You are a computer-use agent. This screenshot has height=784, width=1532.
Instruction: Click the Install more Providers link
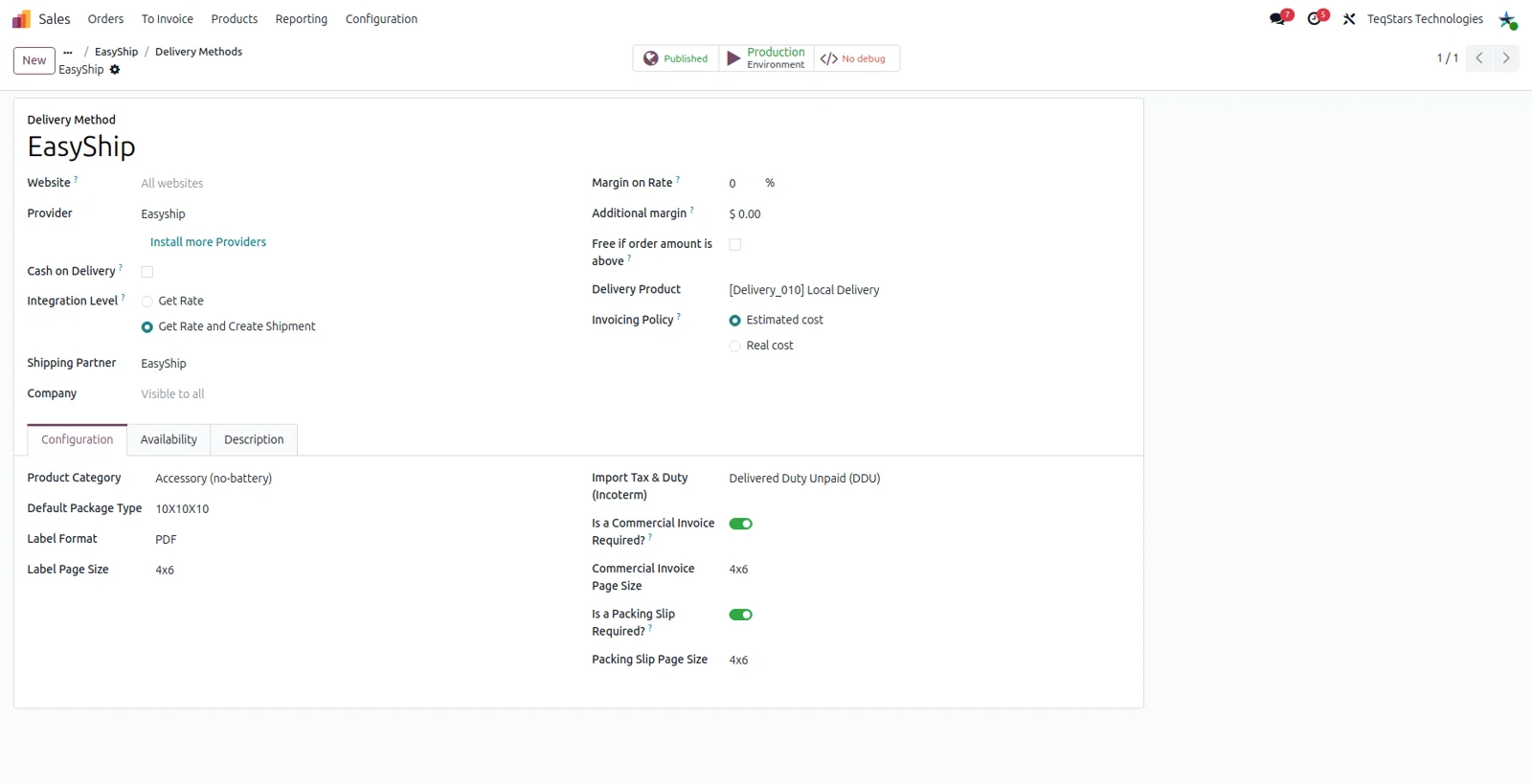pos(208,242)
